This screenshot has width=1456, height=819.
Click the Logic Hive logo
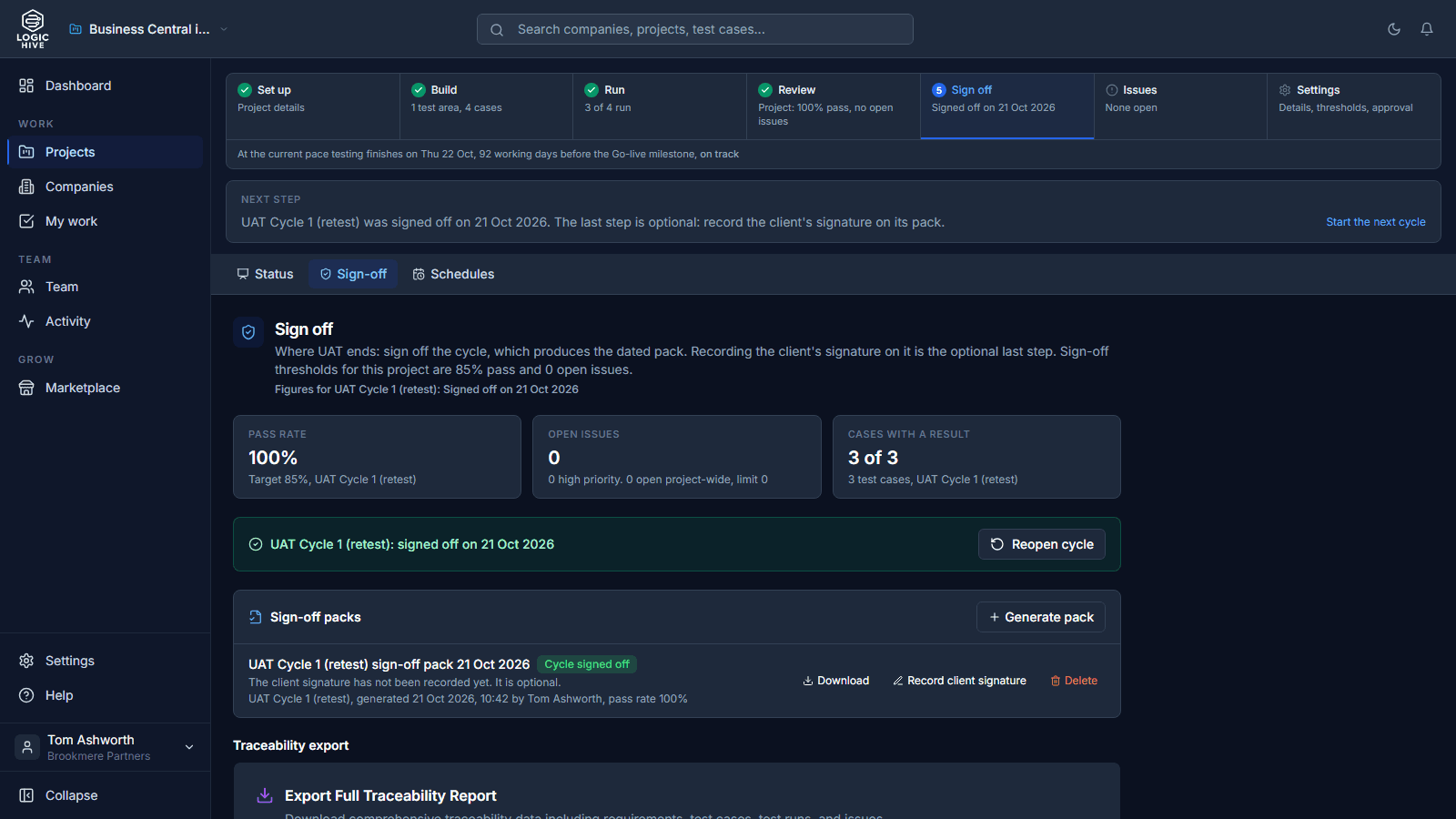tap(33, 29)
